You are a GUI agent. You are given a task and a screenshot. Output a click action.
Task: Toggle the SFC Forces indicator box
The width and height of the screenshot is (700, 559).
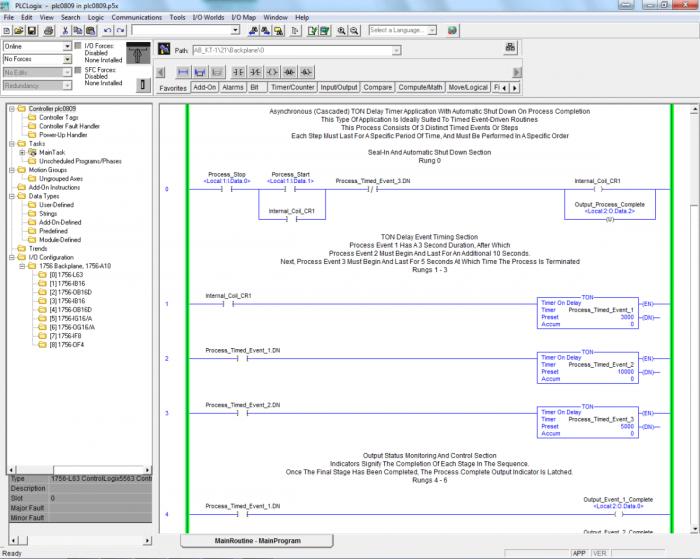79,70
